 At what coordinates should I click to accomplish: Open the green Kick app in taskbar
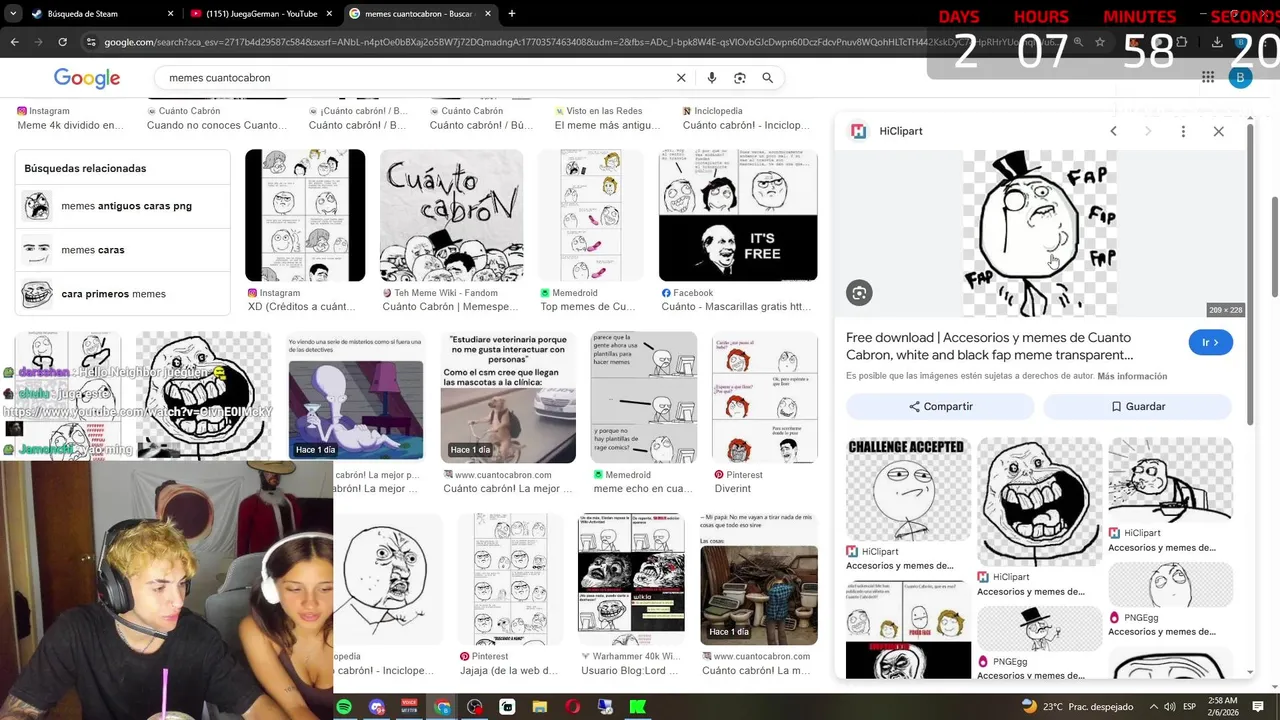pos(638,707)
